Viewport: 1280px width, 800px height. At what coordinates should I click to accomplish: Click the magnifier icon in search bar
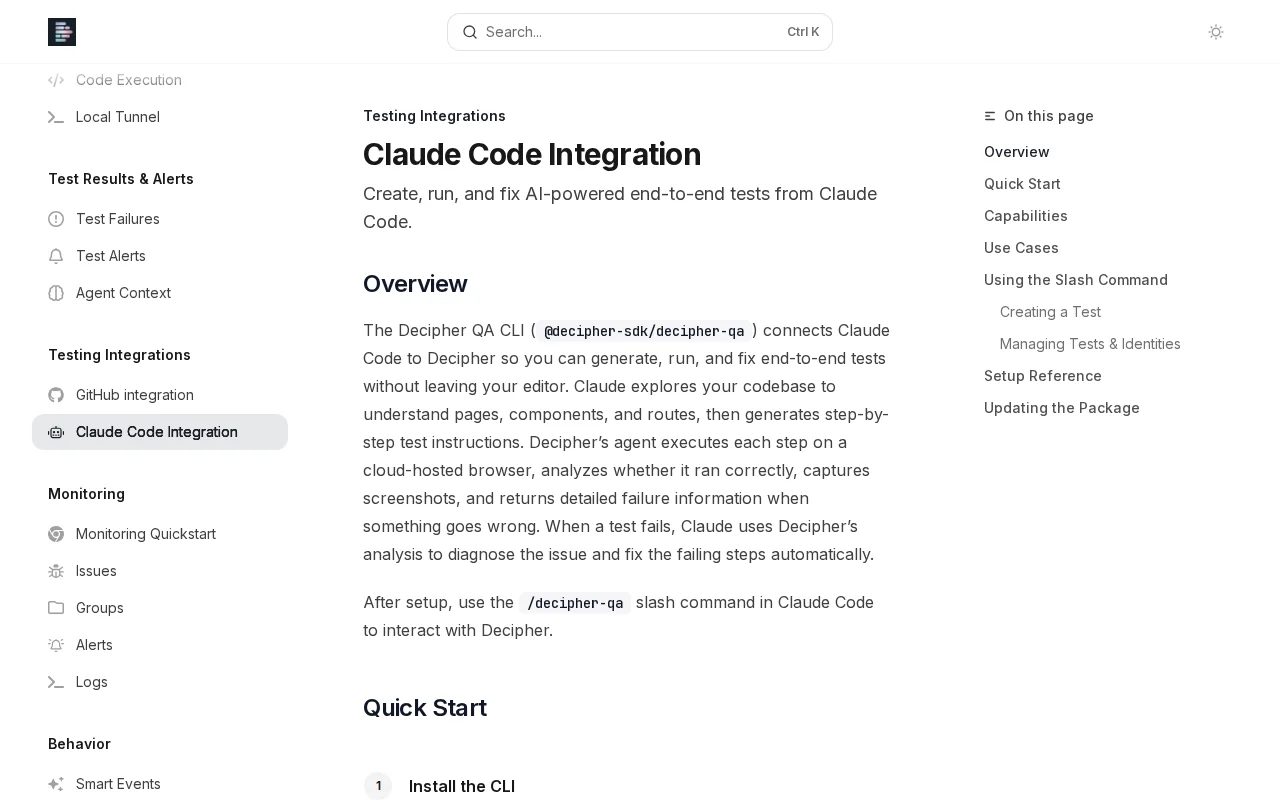(x=470, y=32)
